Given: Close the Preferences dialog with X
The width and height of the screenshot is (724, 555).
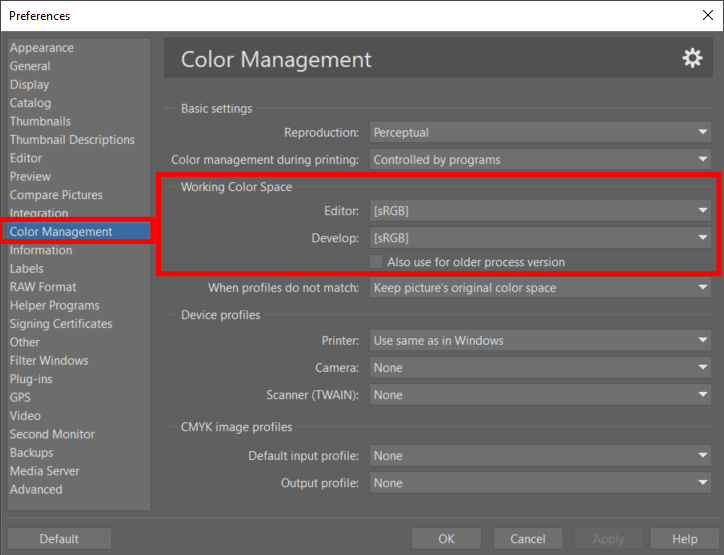Looking at the screenshot, I should pos(707,15).
